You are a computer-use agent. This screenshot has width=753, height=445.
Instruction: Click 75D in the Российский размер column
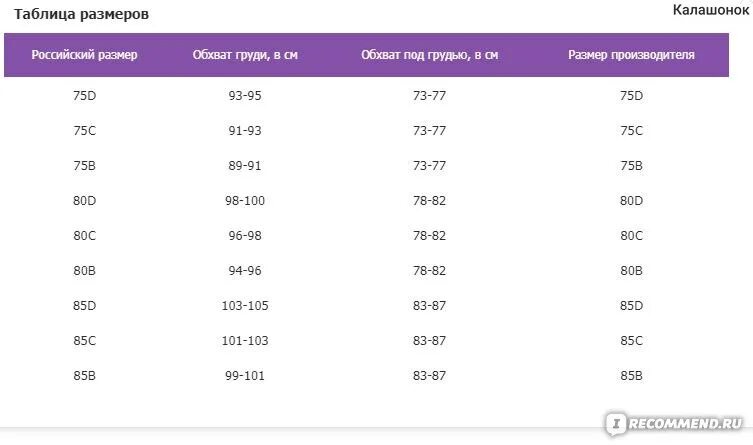[x=85, y=96]
